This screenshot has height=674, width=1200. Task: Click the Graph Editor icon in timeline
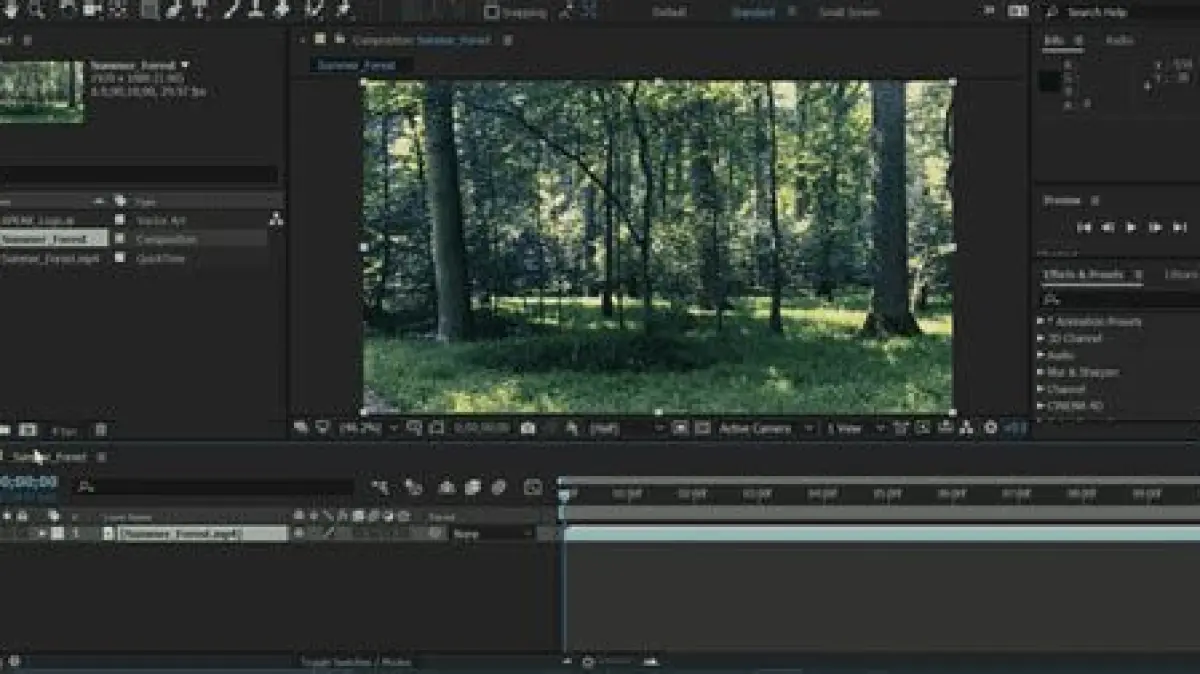[533, 487]
